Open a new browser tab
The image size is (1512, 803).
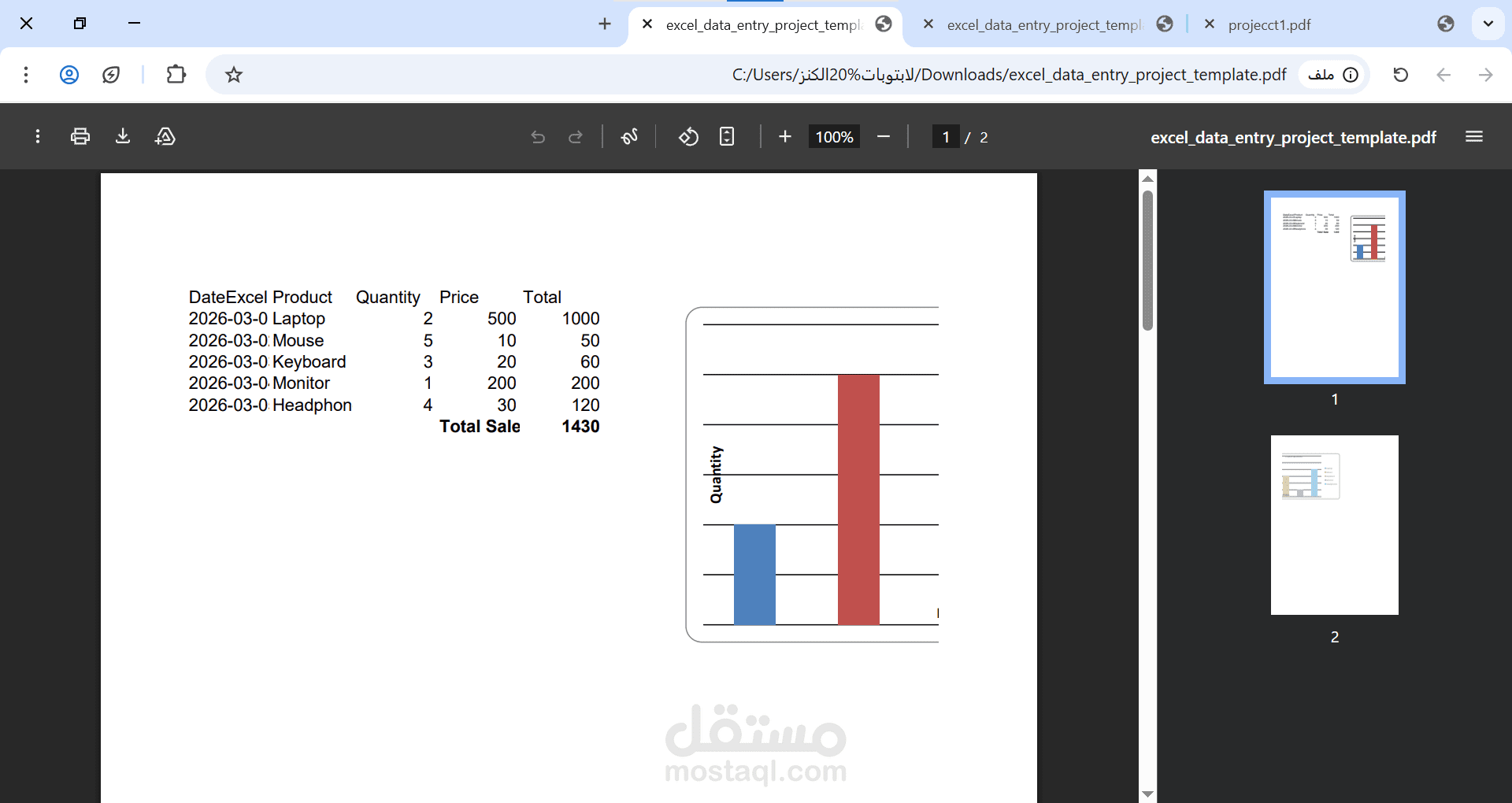605,24
